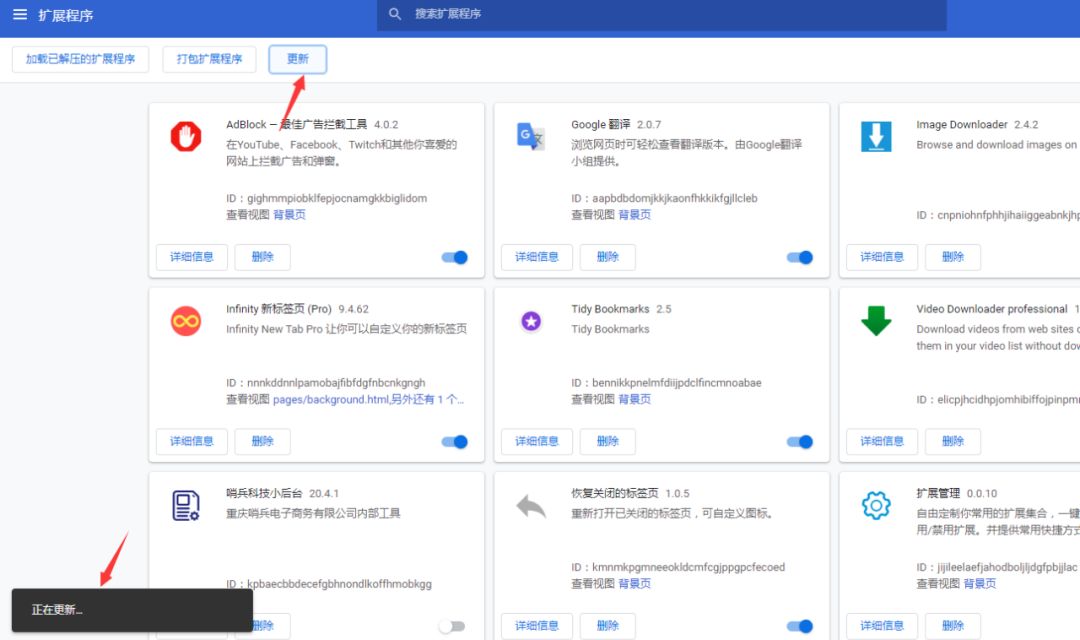Delete the Infinity 新标签页 extension
1080x640 pixels.
point(262,442)
